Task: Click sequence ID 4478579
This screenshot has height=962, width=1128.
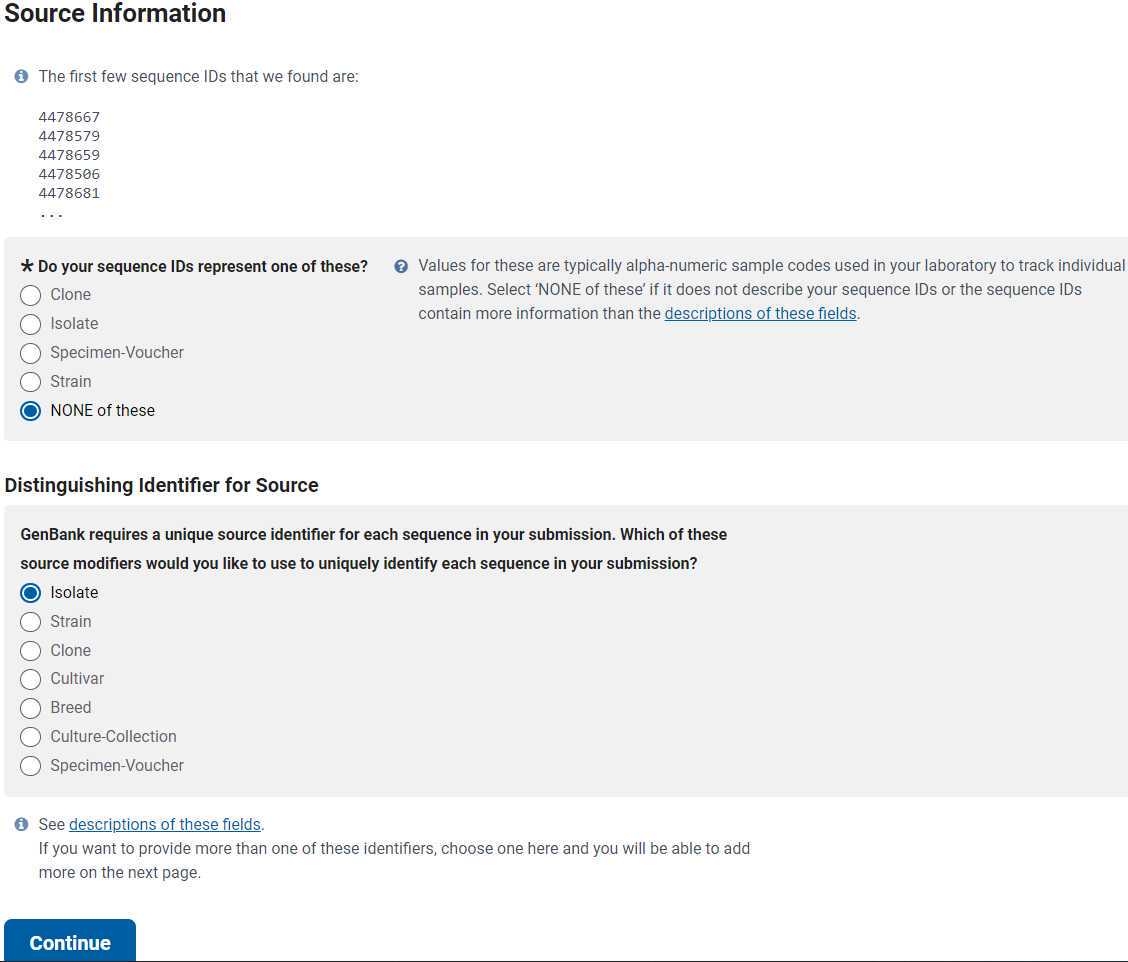Action: (69, 136)
